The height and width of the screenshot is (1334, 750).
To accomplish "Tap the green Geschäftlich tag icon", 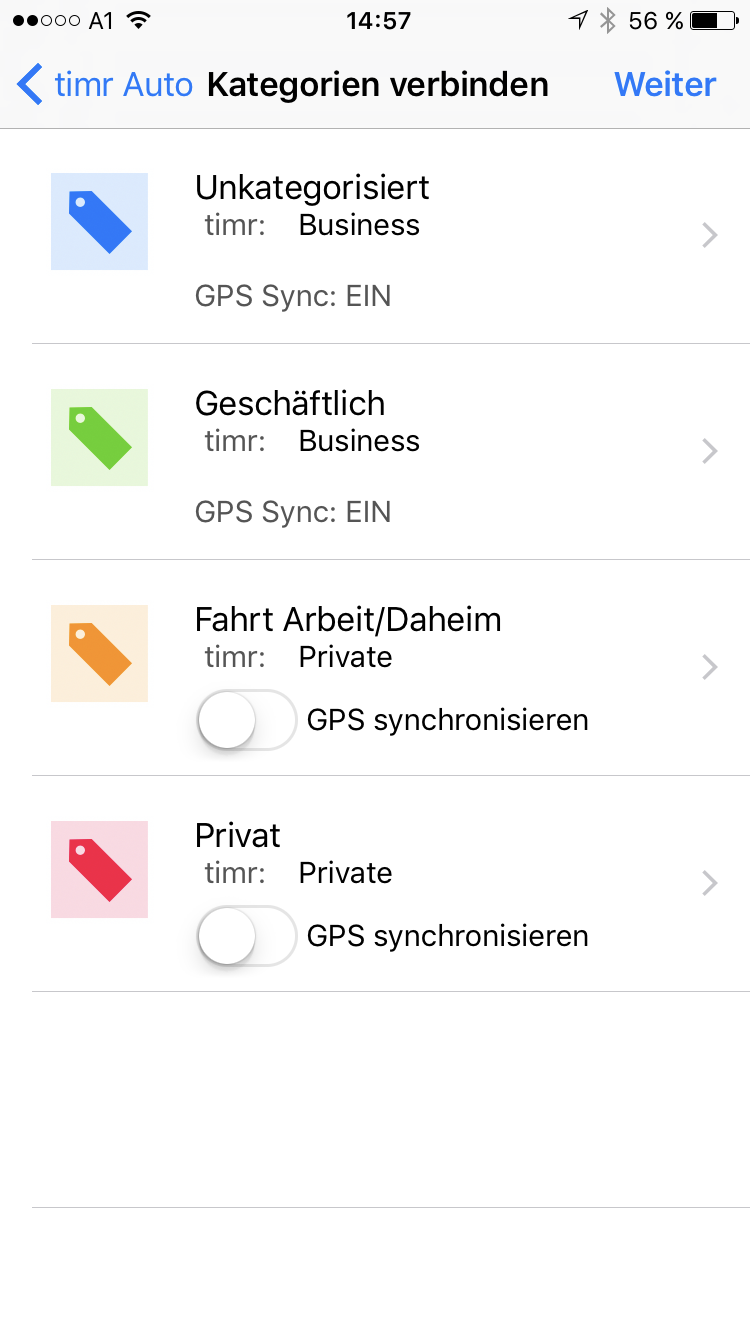I will (x=99, y=437).
